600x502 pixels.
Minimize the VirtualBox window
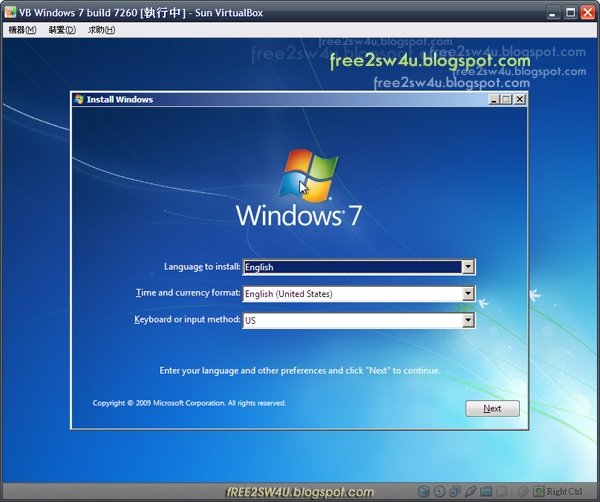552,13
